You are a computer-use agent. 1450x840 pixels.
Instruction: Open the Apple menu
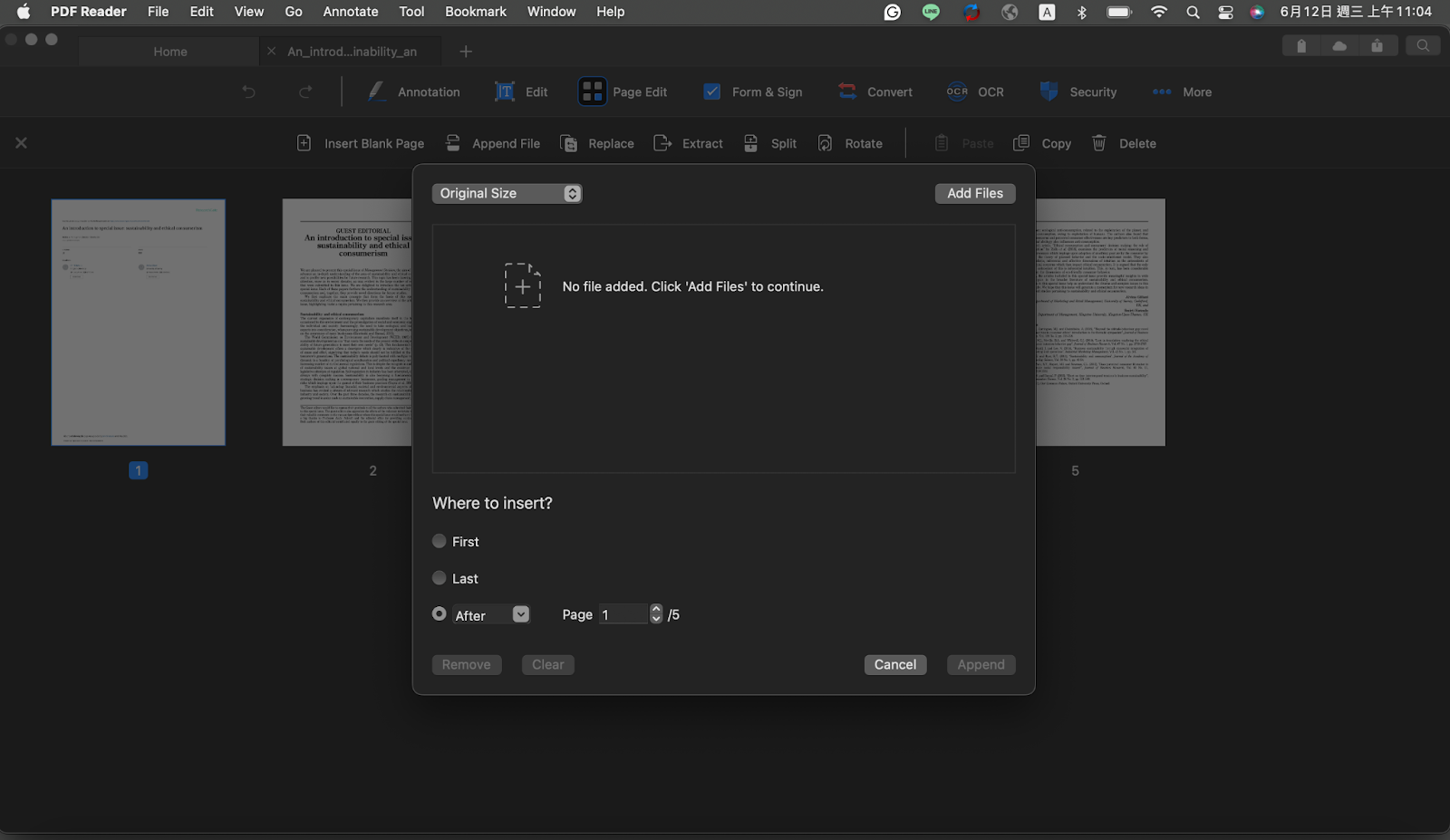click(24, 12)
